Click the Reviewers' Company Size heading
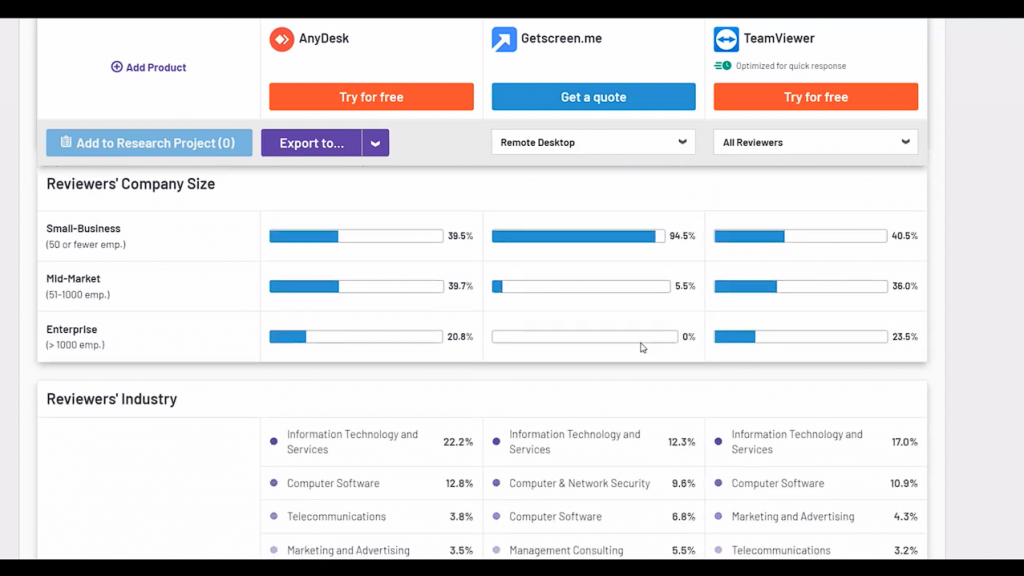1024x576 pixels. (x=131, y=184)
